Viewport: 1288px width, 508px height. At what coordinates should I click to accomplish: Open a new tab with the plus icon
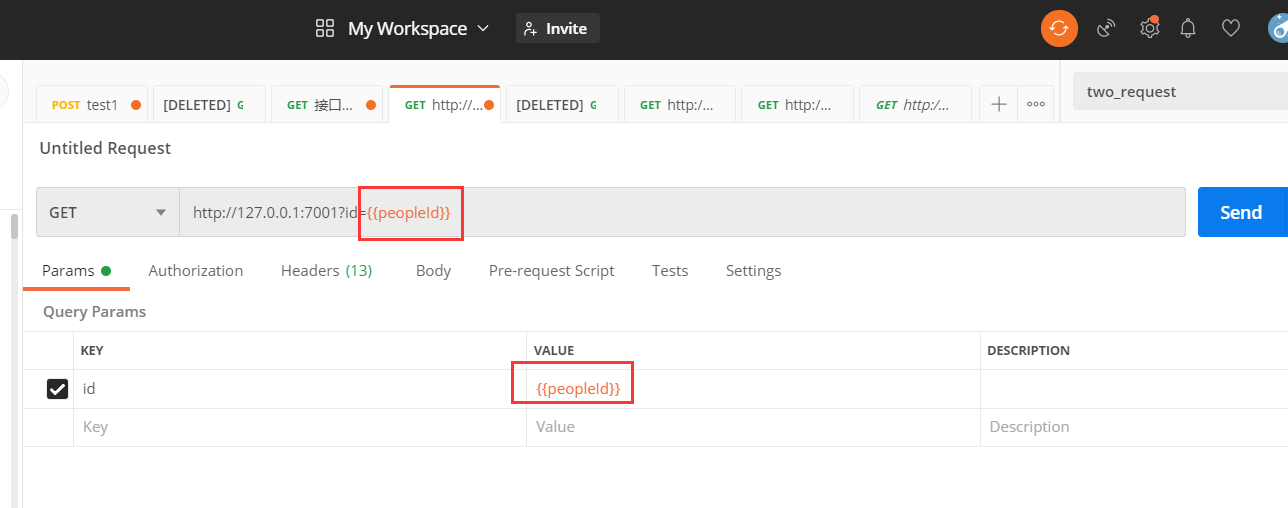pyautogui.click(x=998, y=104)
